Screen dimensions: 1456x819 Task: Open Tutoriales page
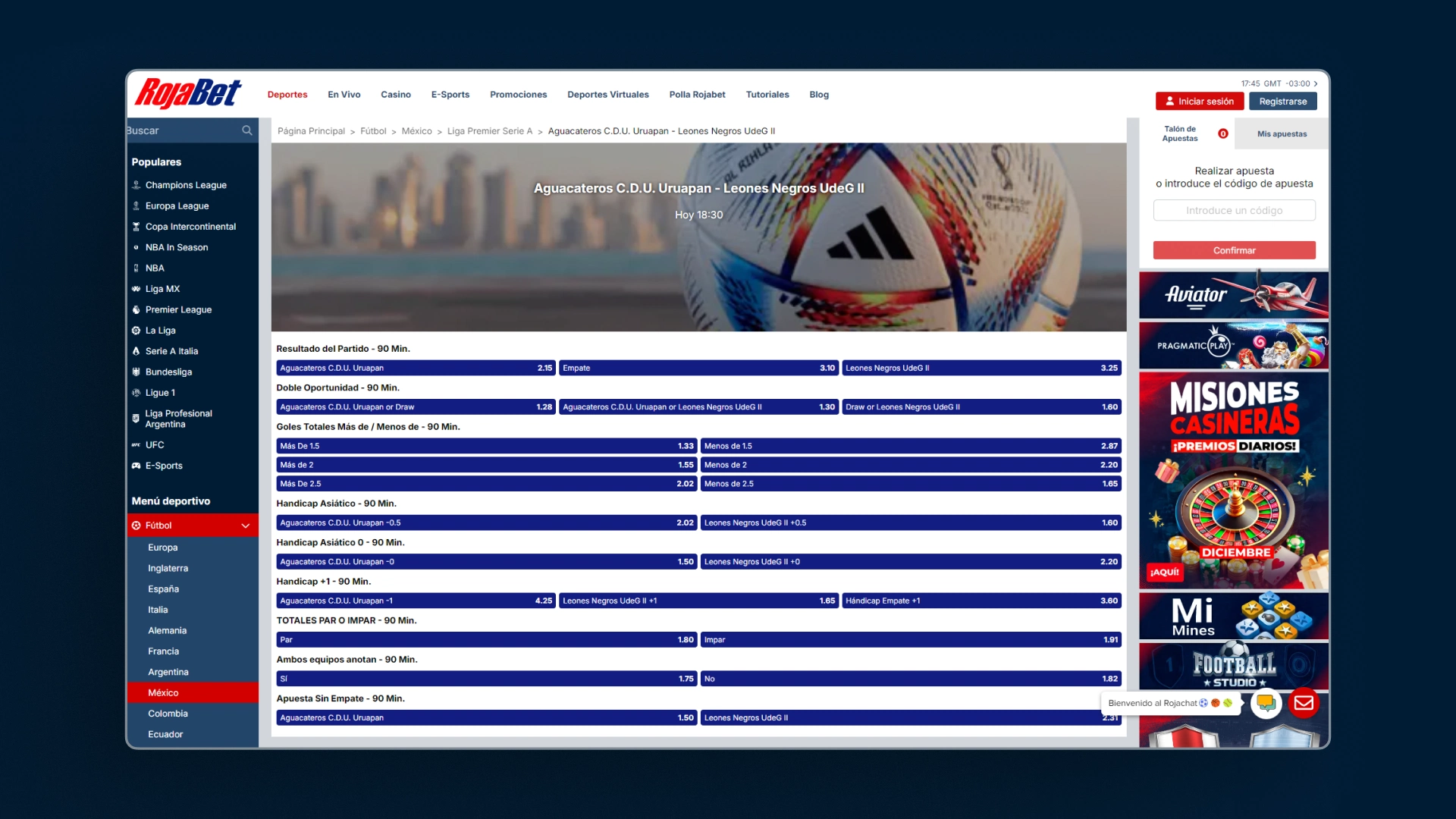point(767,95)
